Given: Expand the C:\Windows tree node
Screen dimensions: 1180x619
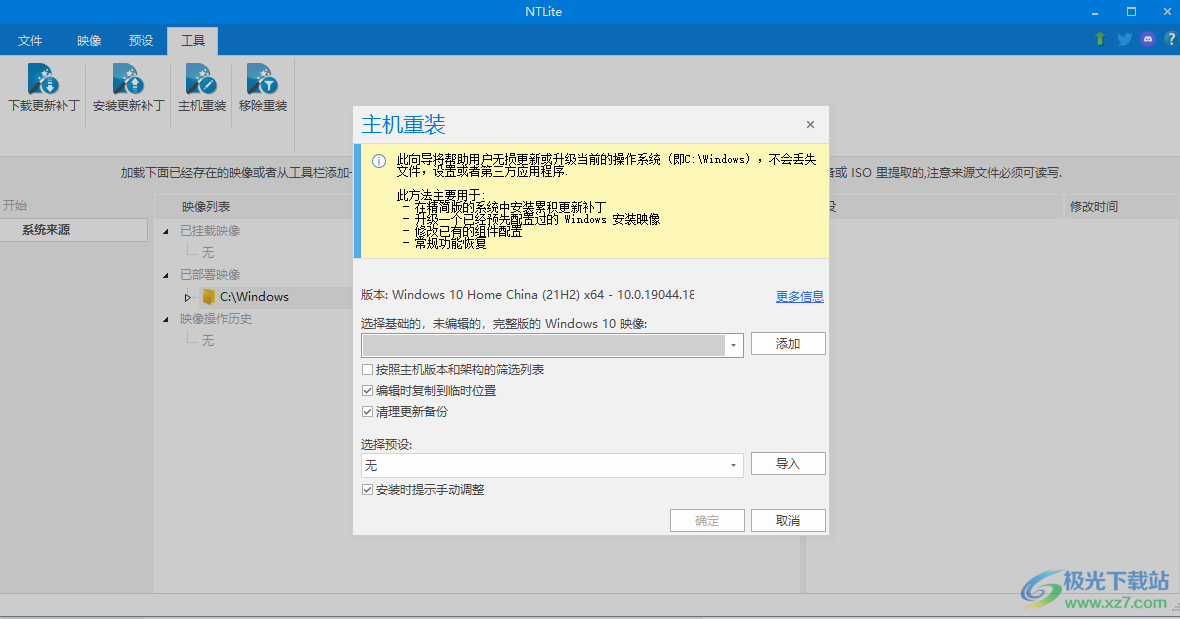Looking at the screenshot, I should coord(187,297).
